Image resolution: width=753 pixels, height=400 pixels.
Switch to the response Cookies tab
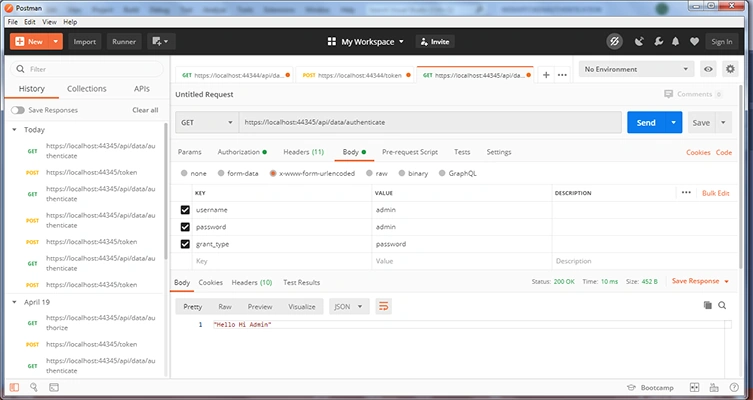tap(210, 282)
